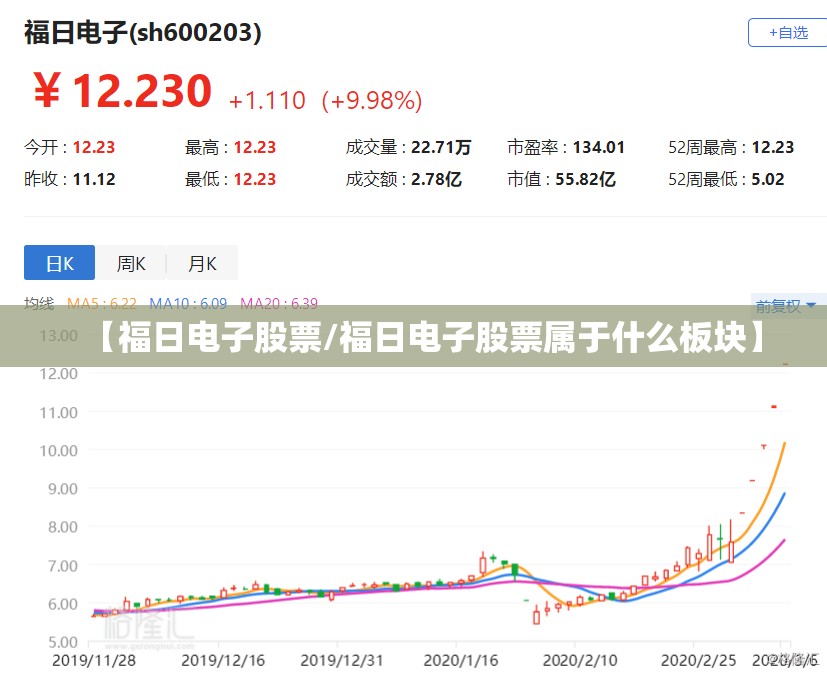Select the 2019/11/28 date axis marker
The width and height of the screenshot is (827, 673).
(94, 660)
